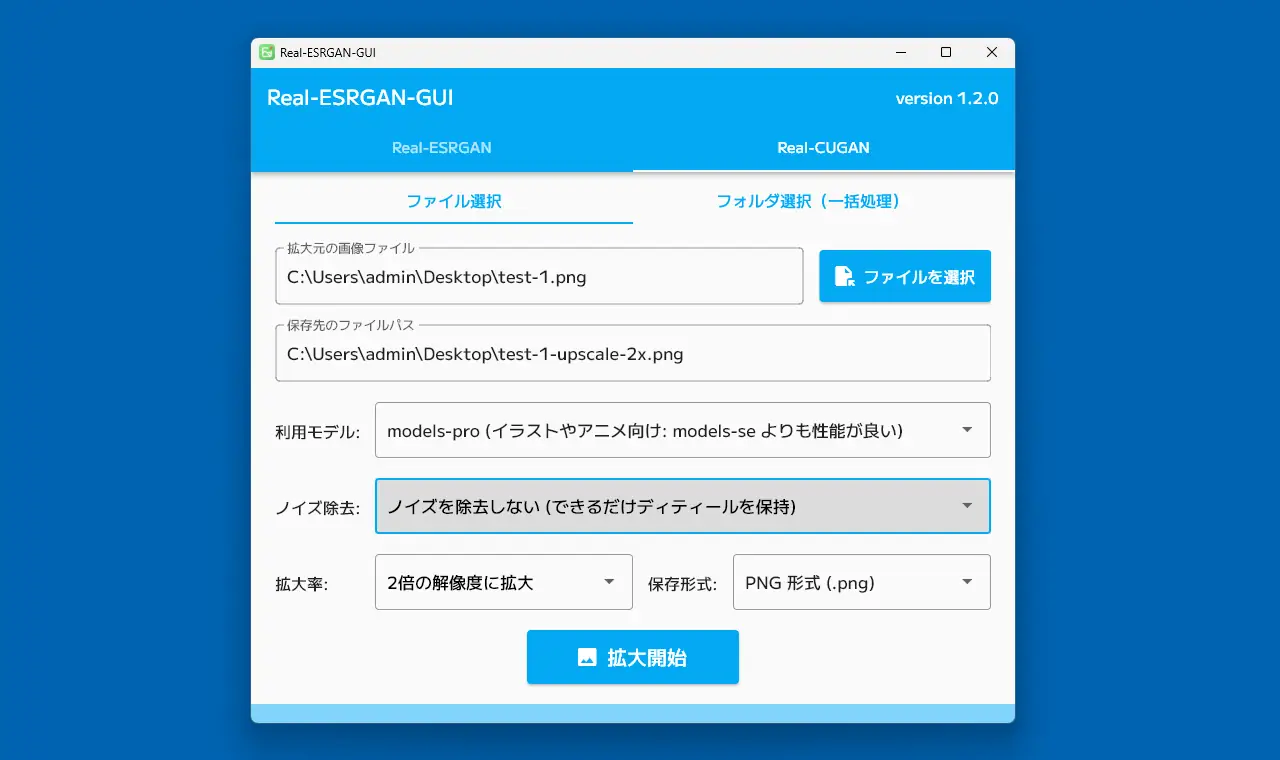Click the ノイズ除去: label
This screenshot has height=760, width=1280.
[x=318, y=508]
